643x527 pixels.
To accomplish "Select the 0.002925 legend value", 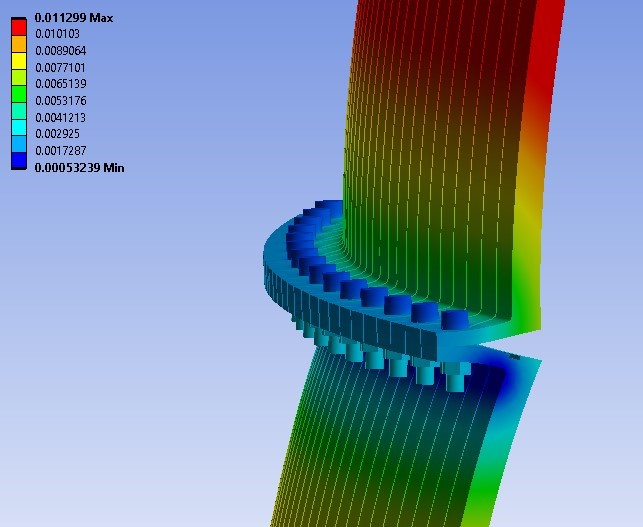I will [57, 134].
